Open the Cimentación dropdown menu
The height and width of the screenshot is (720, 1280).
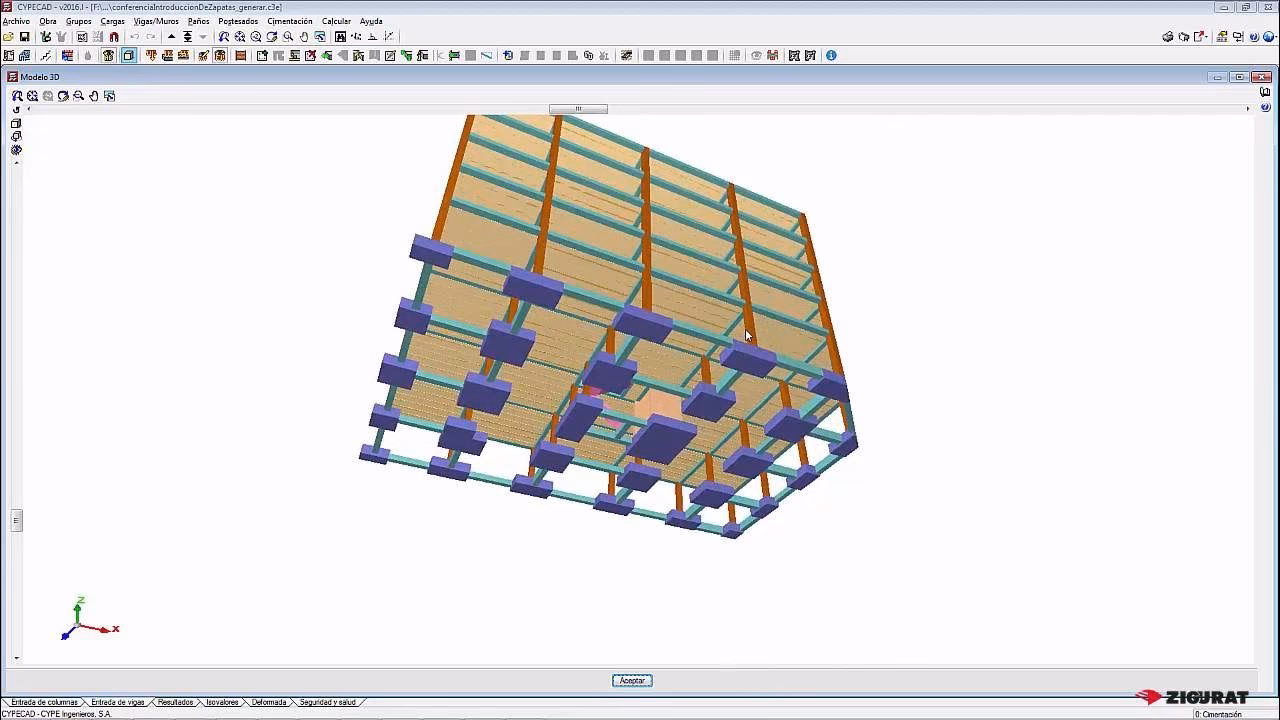click(x=289, y=21)
